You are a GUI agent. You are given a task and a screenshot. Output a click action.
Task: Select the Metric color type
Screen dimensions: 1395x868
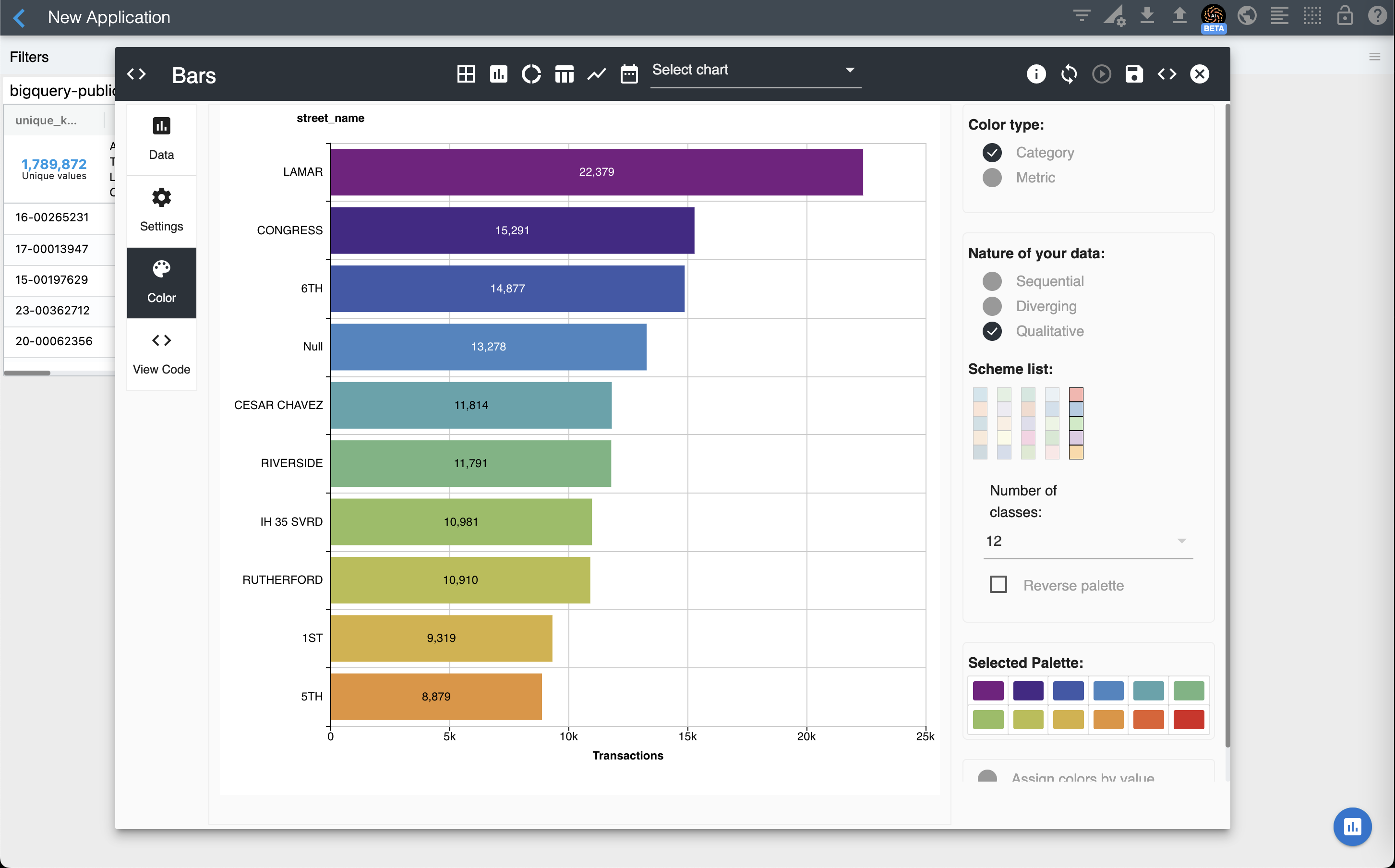(992, 177)
